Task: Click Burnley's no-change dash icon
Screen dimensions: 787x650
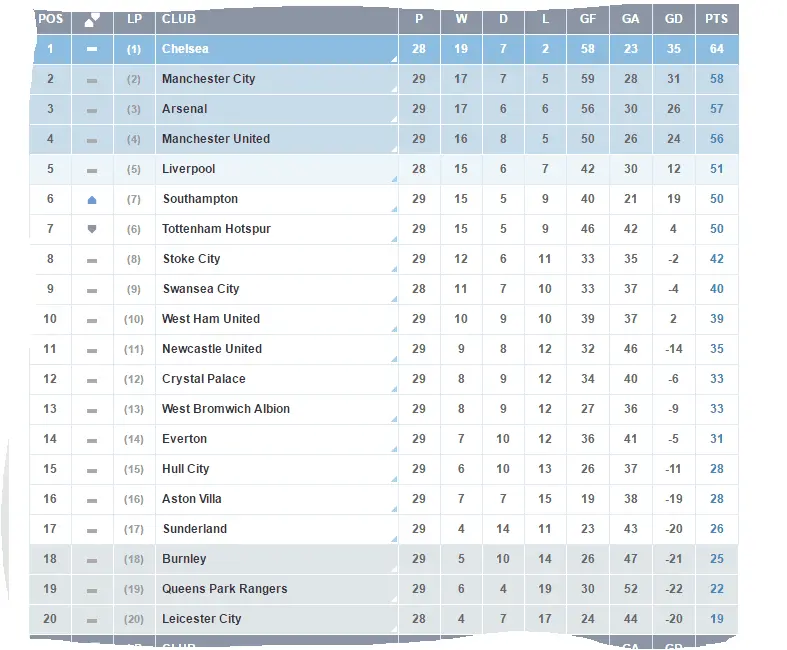Action: [x=92, y=560]
